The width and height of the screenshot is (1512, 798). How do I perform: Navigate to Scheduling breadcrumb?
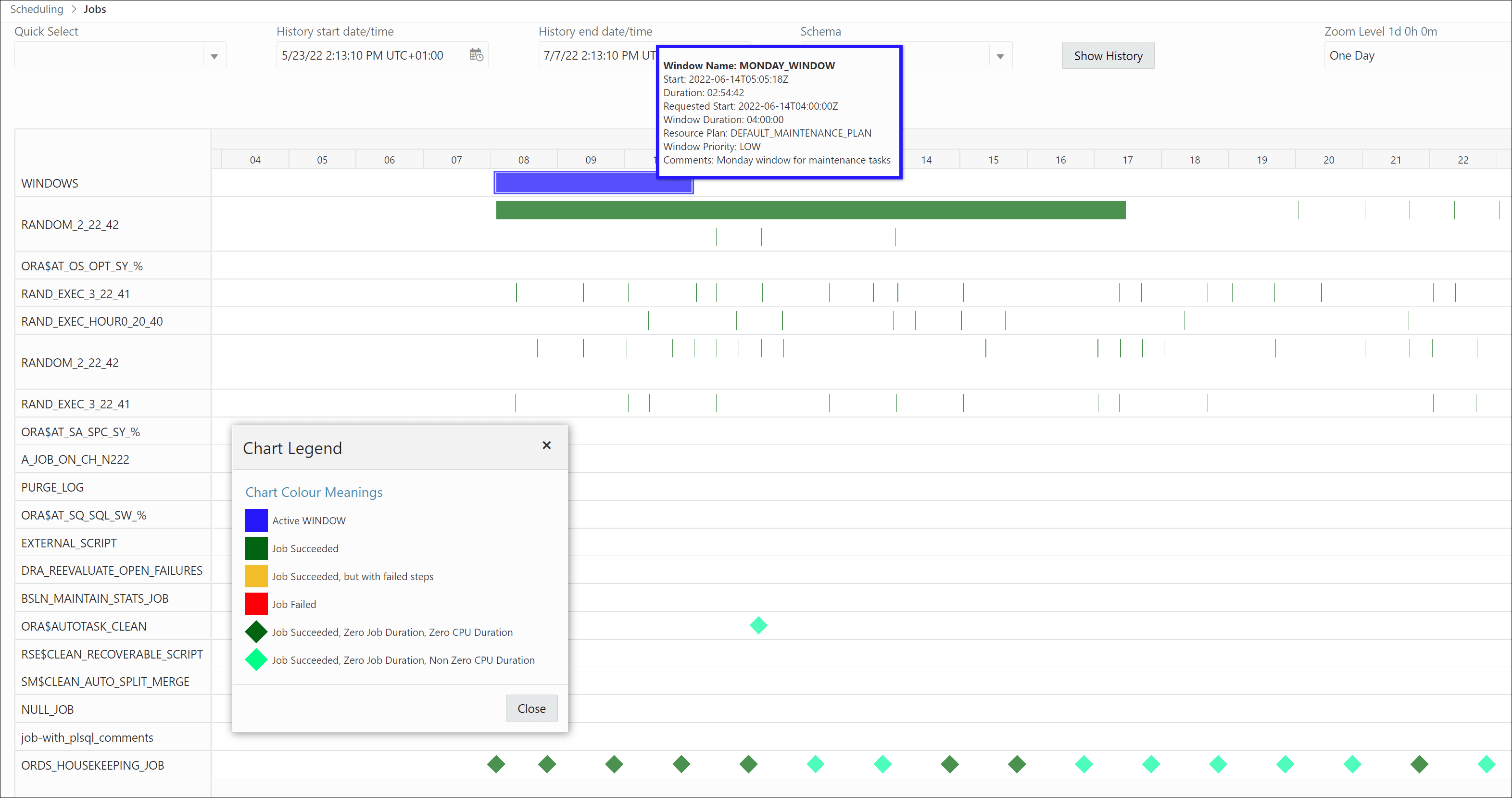(x=37, y=9)
